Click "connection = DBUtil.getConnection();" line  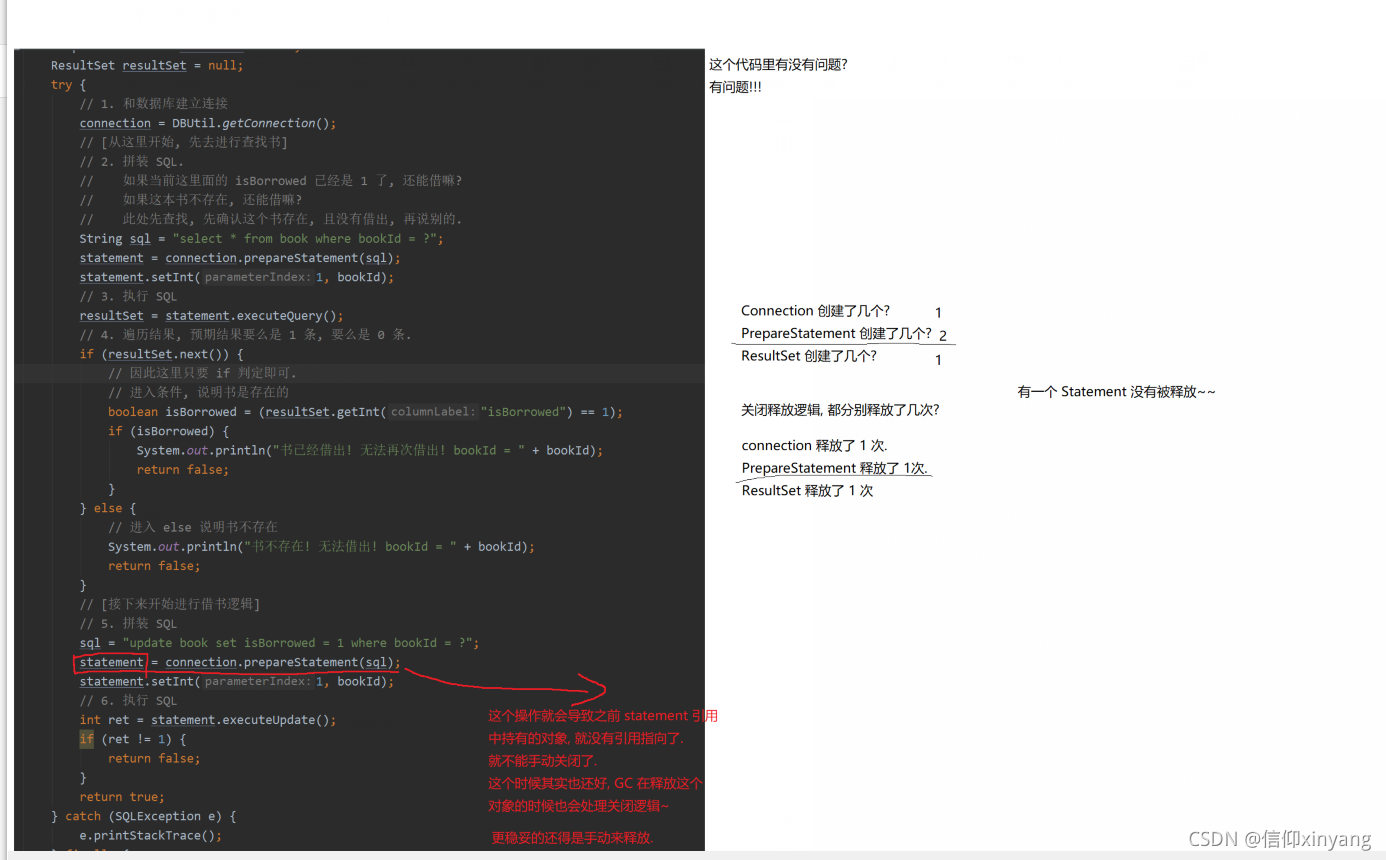point(208,123)
